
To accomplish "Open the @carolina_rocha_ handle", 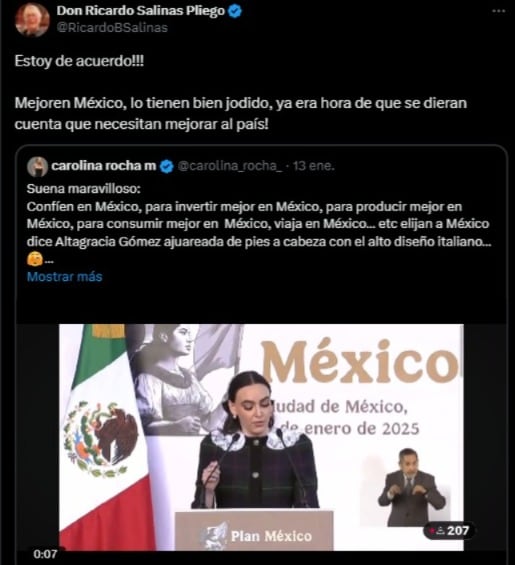I will point(230,166).
